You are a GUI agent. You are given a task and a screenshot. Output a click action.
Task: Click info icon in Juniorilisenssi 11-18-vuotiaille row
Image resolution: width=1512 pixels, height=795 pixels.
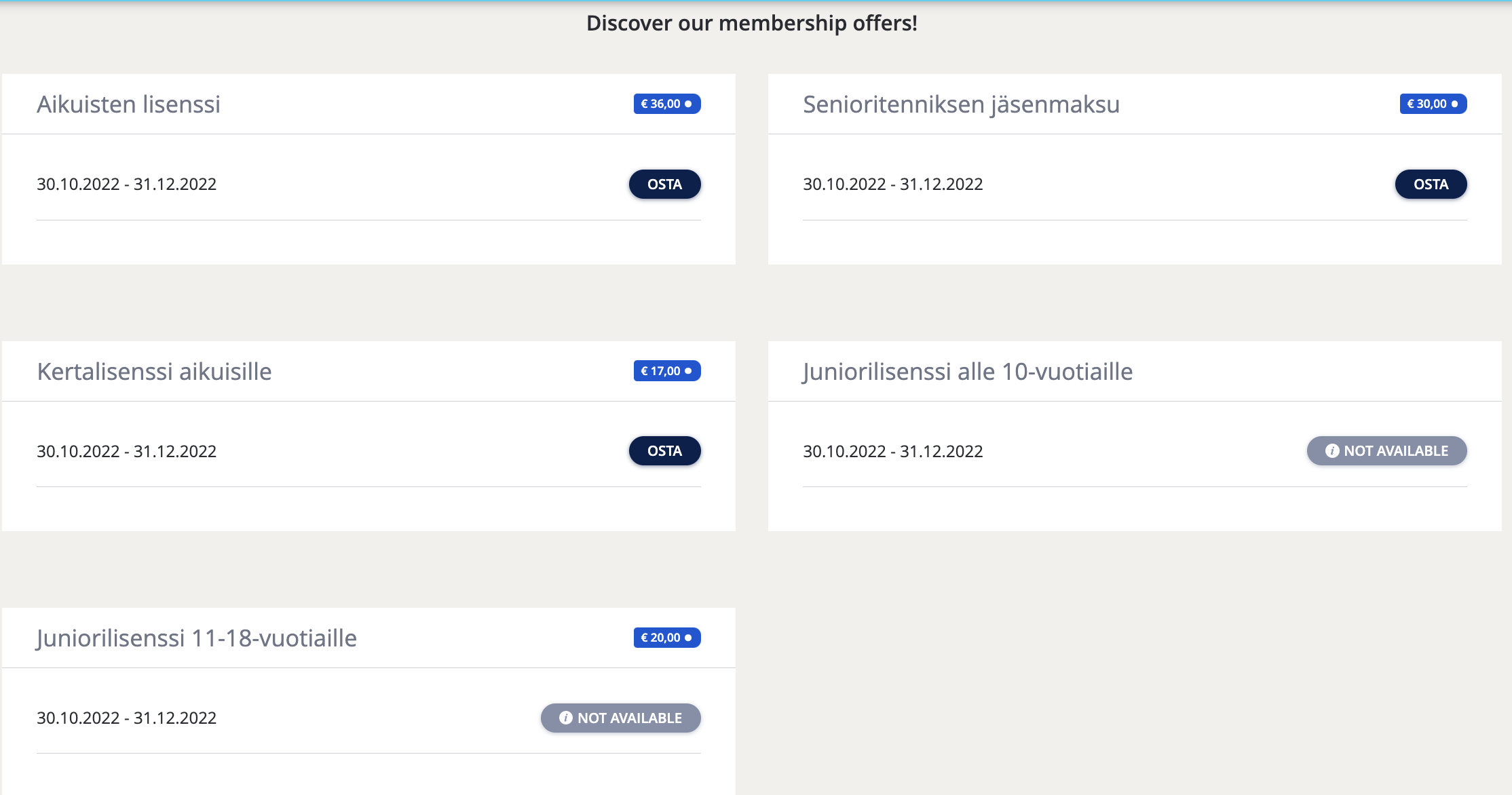[x=565, y=718]
